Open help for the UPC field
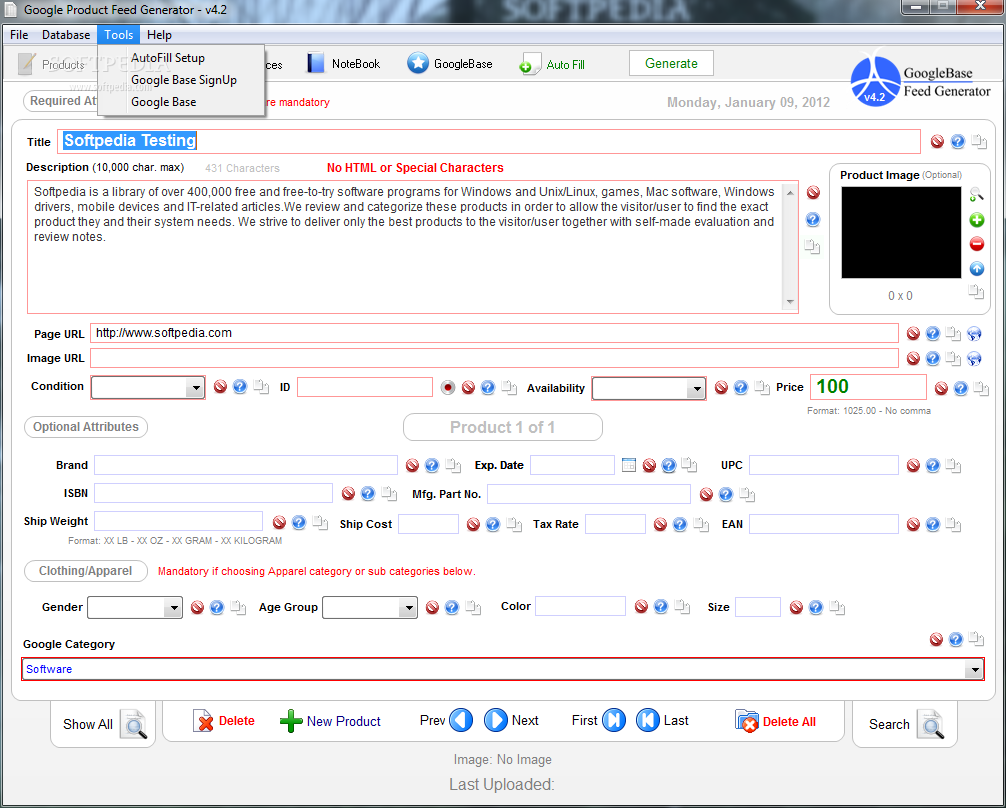1006x808 pixels. point(933,465)
